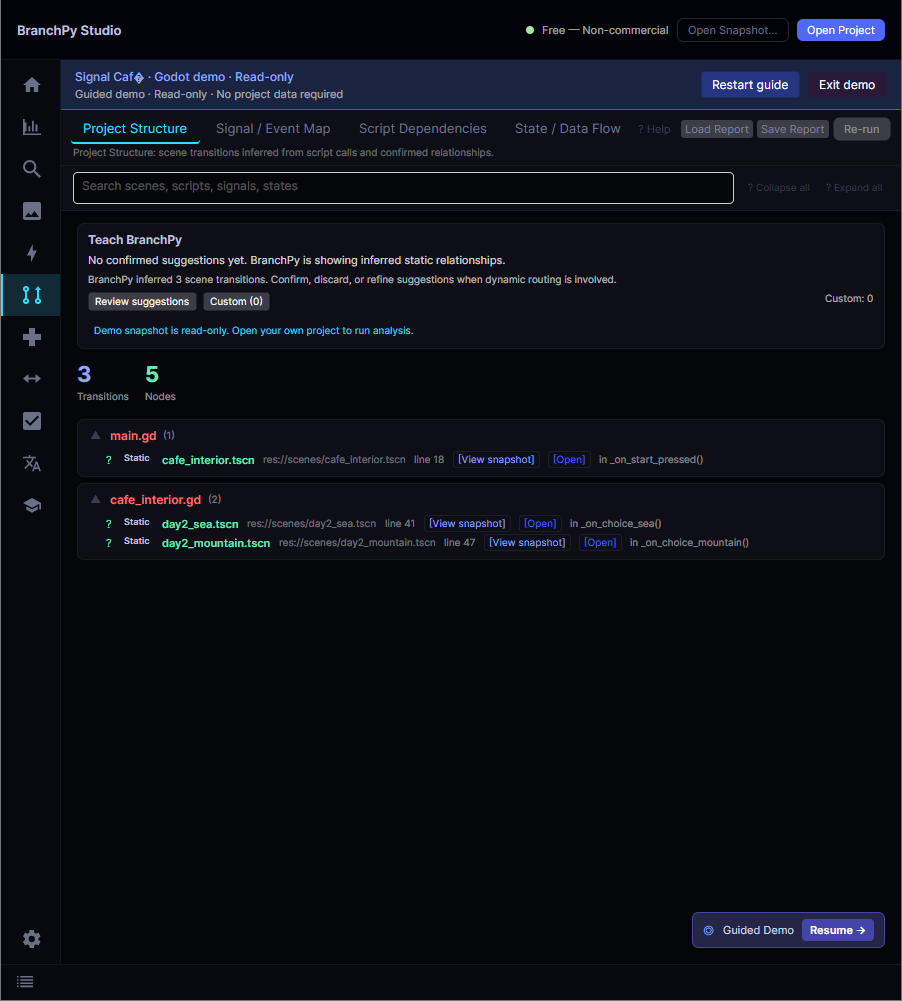Click day2_mountain.tscn scene name
This screenshot has height=1001, width=902.
pyautogui.click(x=216, y=543)
